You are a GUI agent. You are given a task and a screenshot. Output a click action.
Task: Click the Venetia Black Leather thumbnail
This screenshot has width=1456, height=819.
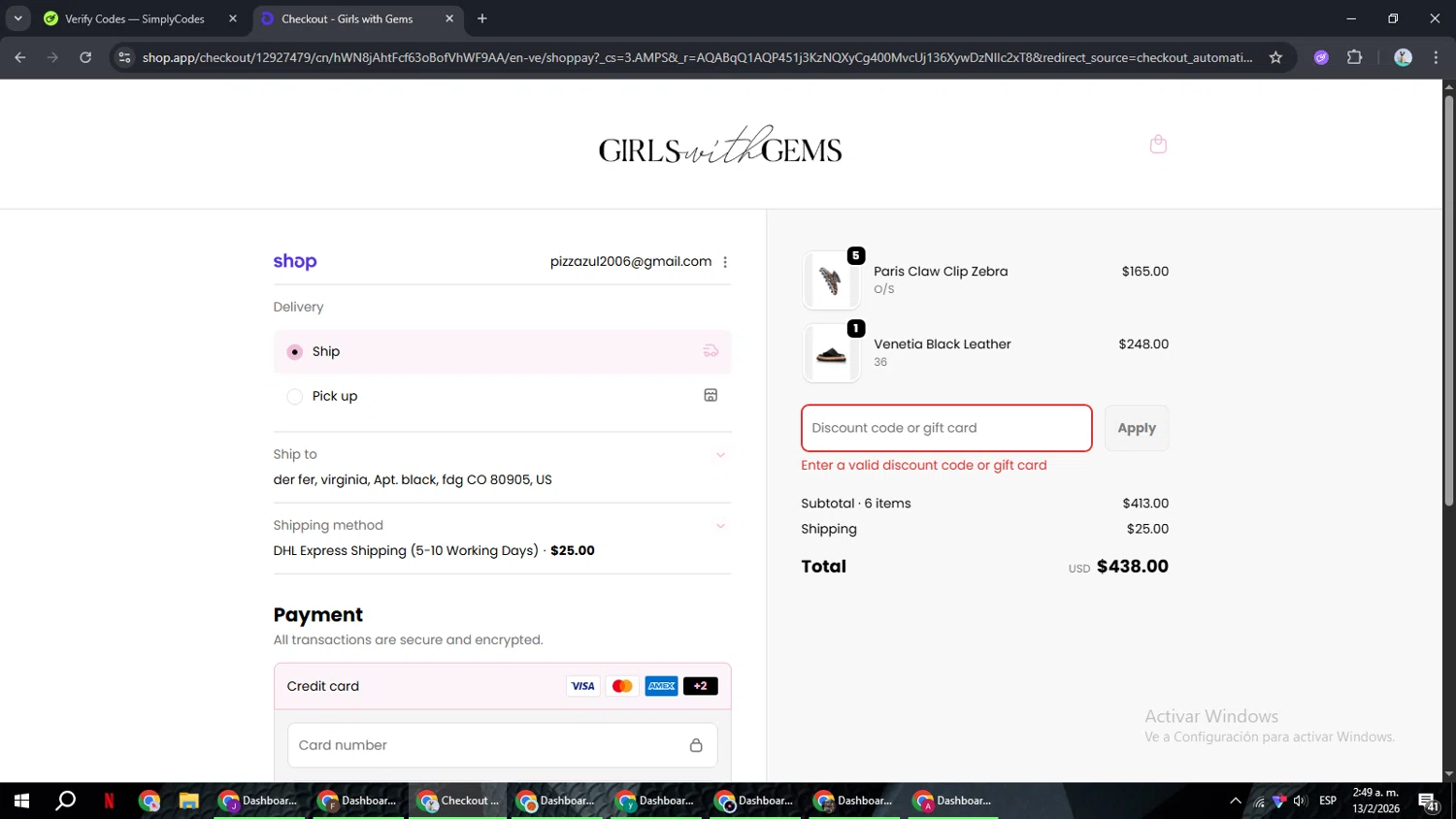831,353
